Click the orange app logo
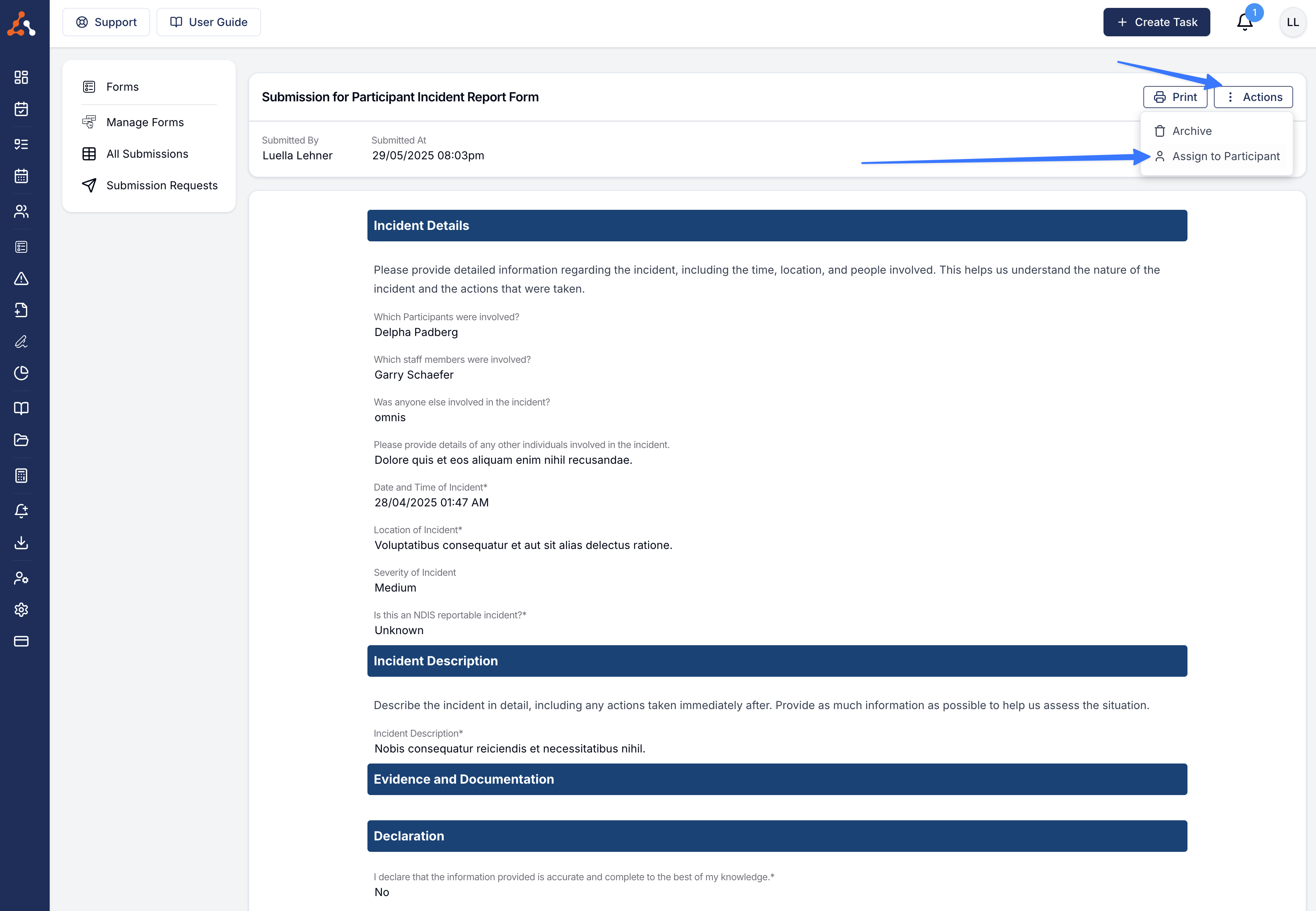Image resolution: width=1316 pixels, height=911 pixels. coord(21,24)
